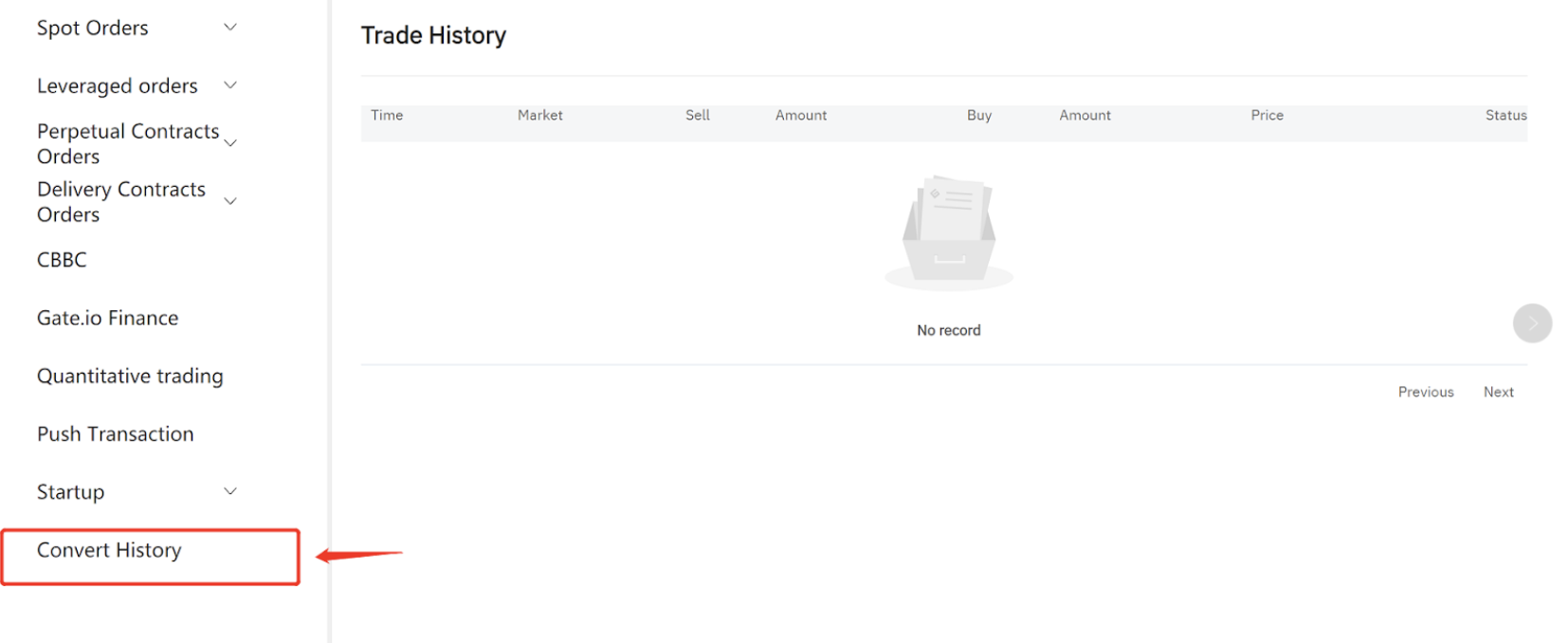Viewport: 1568px width, 643px height.
Task: Click the Market column header
Action: (540, 115)
